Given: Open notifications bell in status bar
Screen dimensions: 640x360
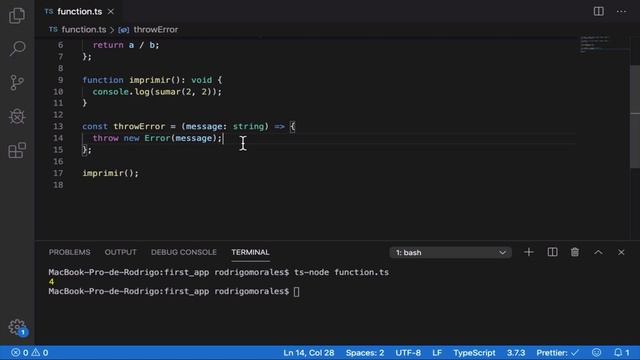Looking at the screenshot, I should coord(622,352).
